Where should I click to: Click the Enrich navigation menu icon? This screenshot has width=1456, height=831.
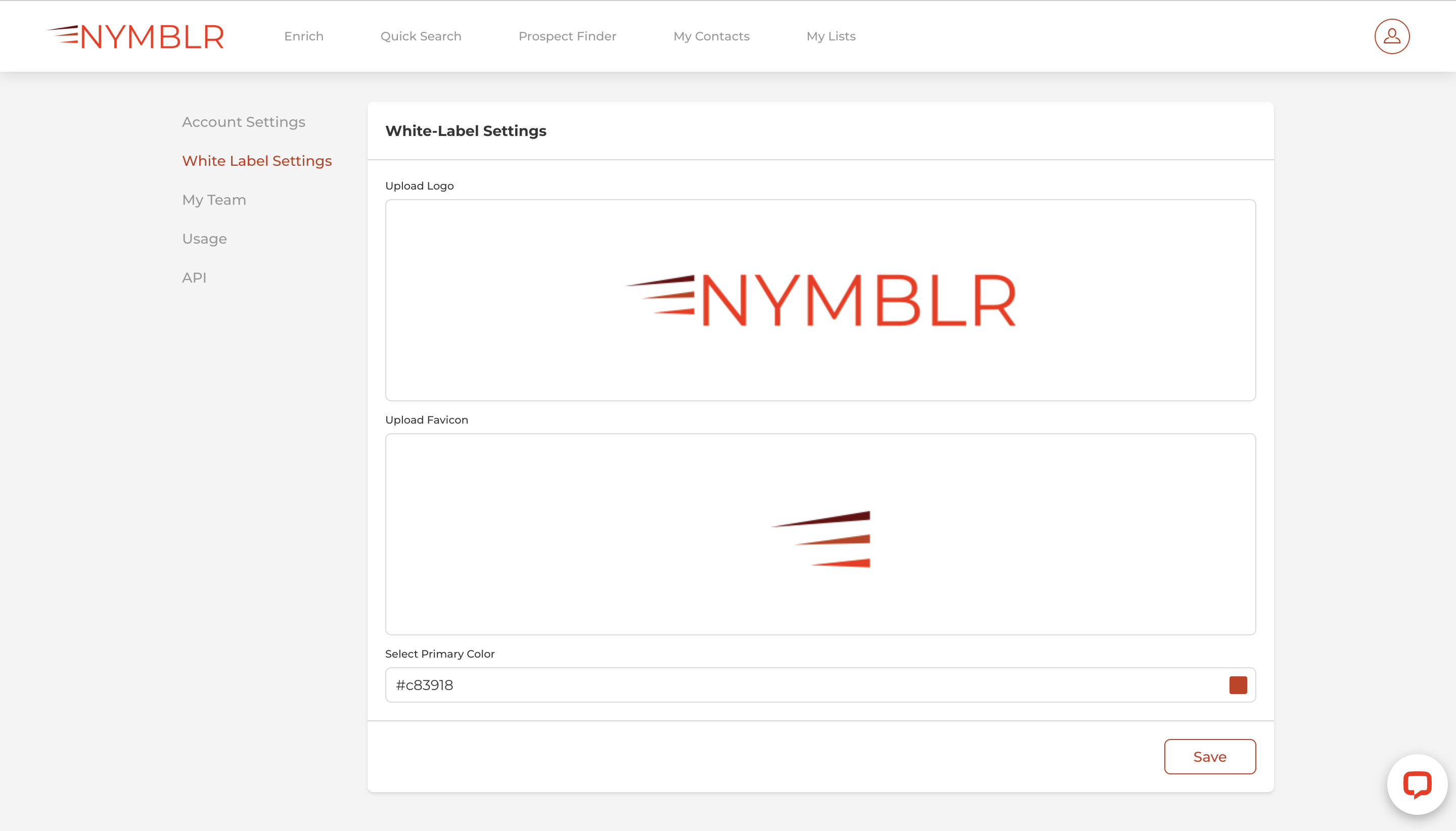(x=303, y=36)
